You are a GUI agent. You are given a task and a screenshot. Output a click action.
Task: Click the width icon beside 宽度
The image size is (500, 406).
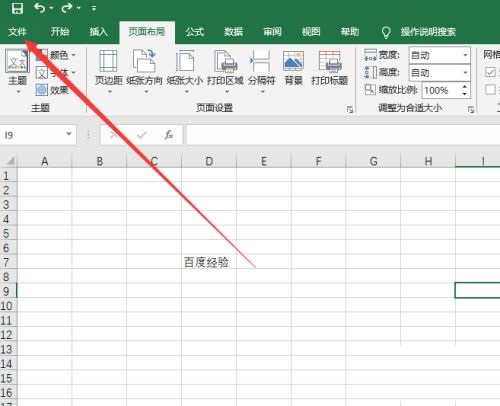pyautogui.click(x=370, y=55)
